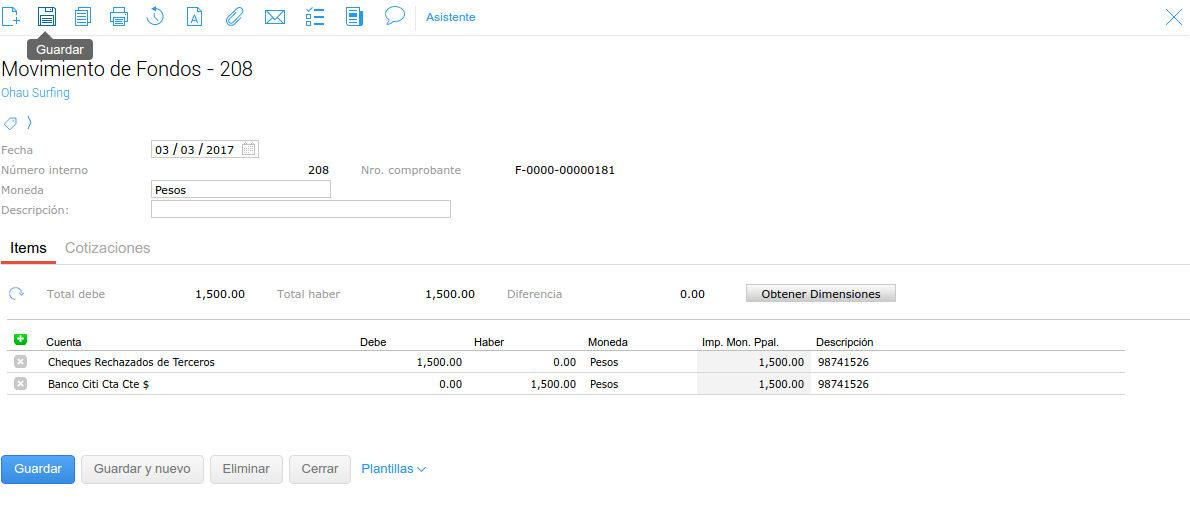Viewport: 1190px width, 516px height.
Task: Open the chat bubble comments icon
Action: click(394, 16)
